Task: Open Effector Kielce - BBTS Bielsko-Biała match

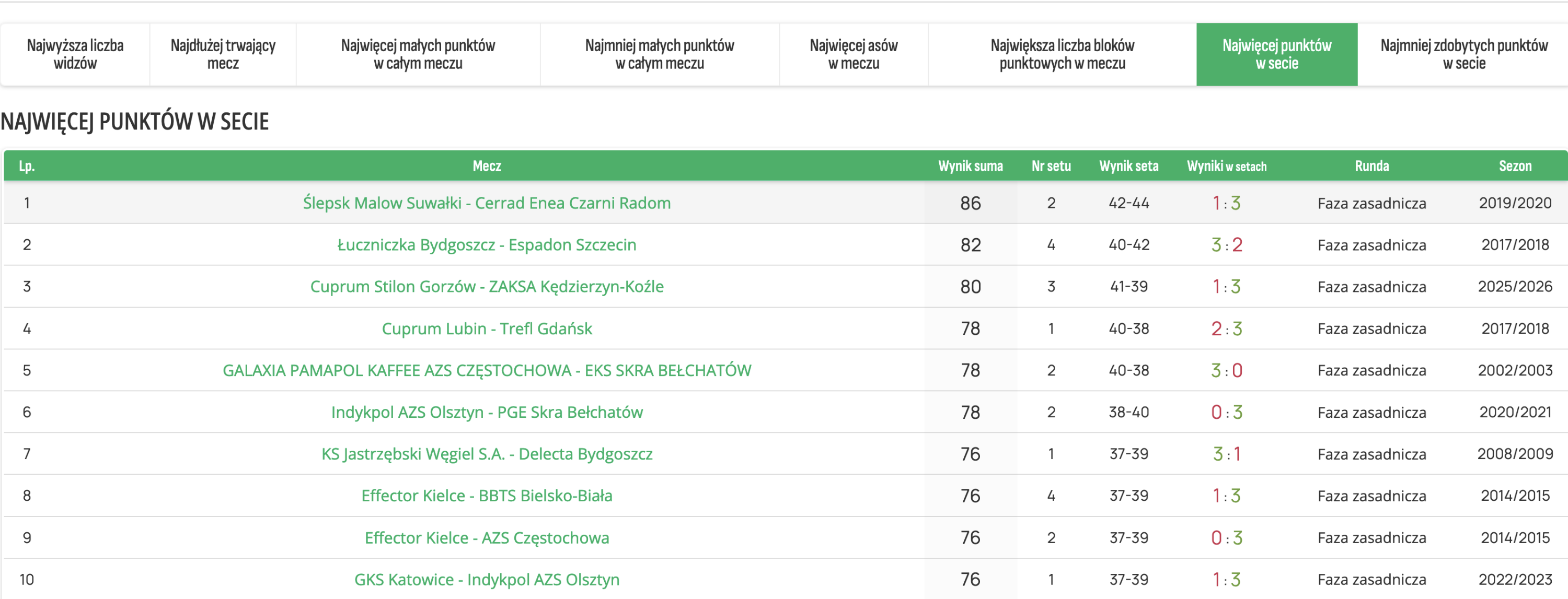Action: pyautogui.click(x=487, y=496)
